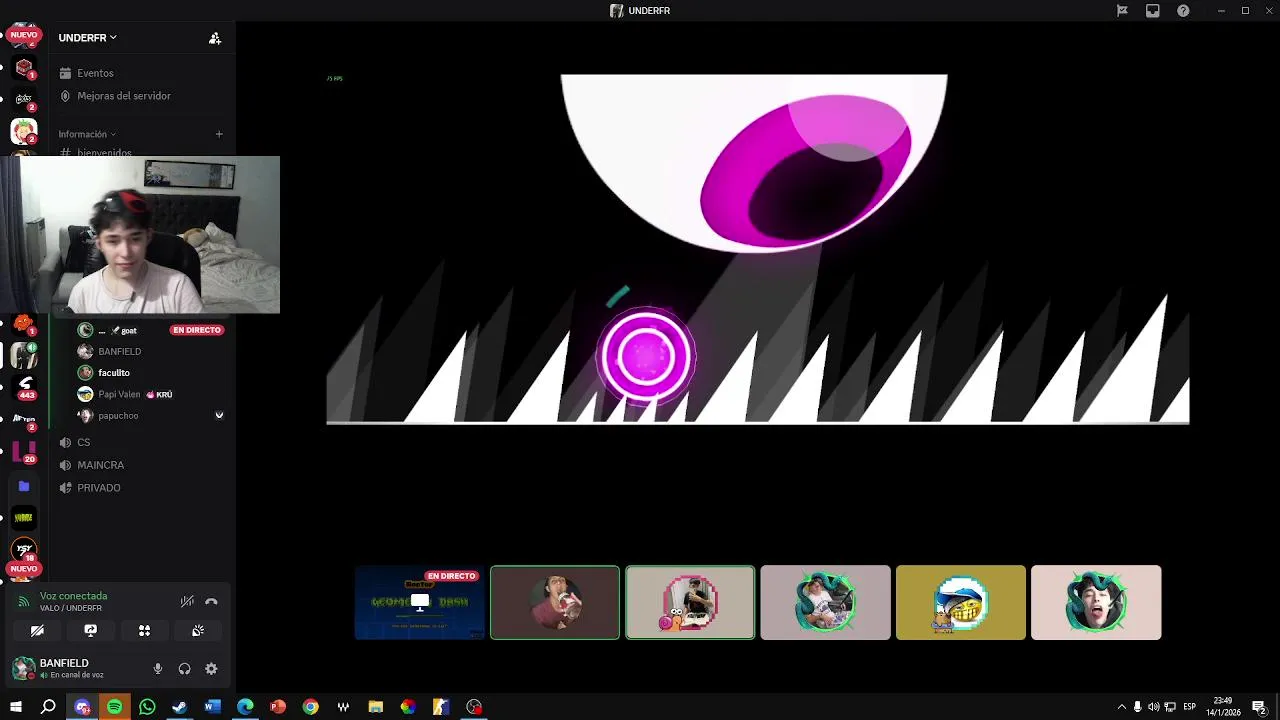The image size is (1280, 720).
Task: Switch the ESP input language indicator
Action: pos(1190,707)
